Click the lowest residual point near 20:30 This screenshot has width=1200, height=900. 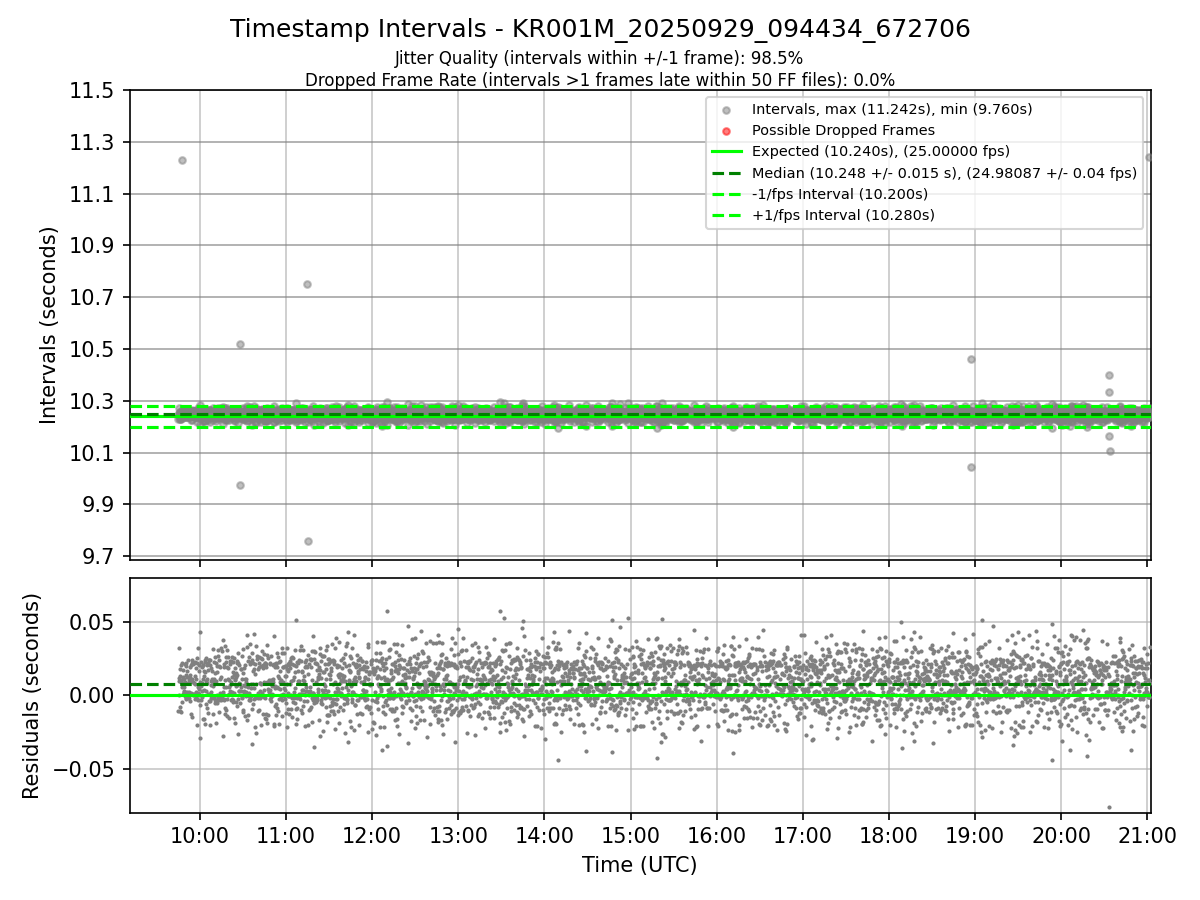1109,807
